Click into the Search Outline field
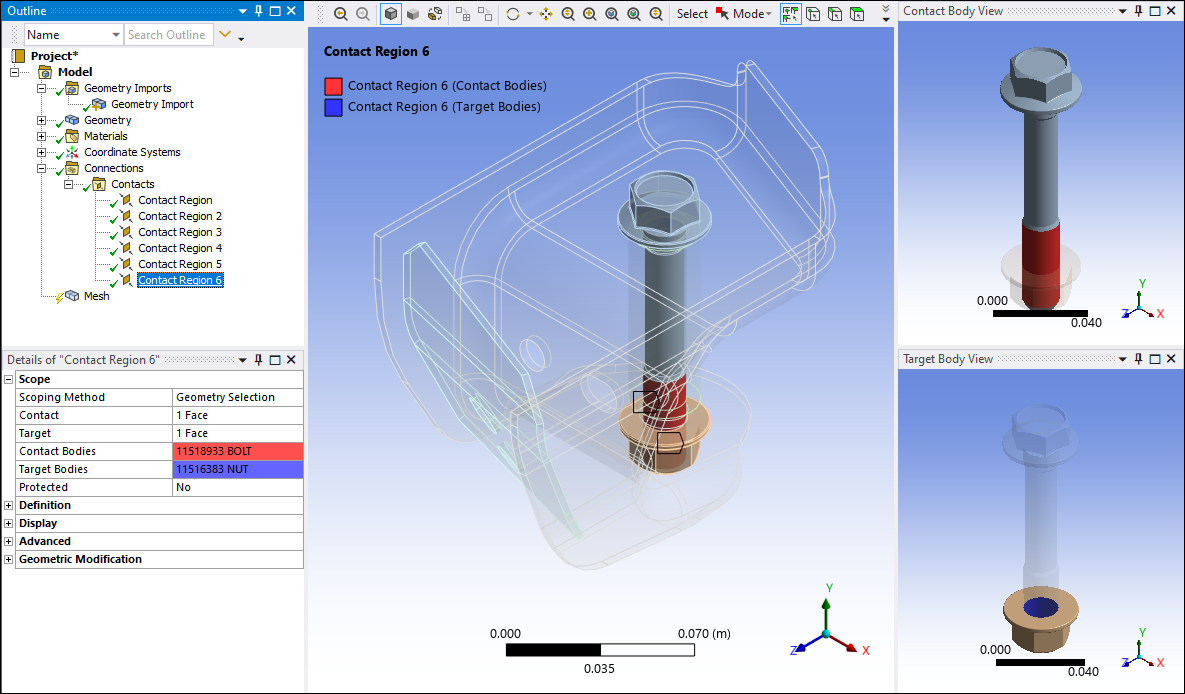The width and height of the screenshot is (1185, 694). point(168,35)
